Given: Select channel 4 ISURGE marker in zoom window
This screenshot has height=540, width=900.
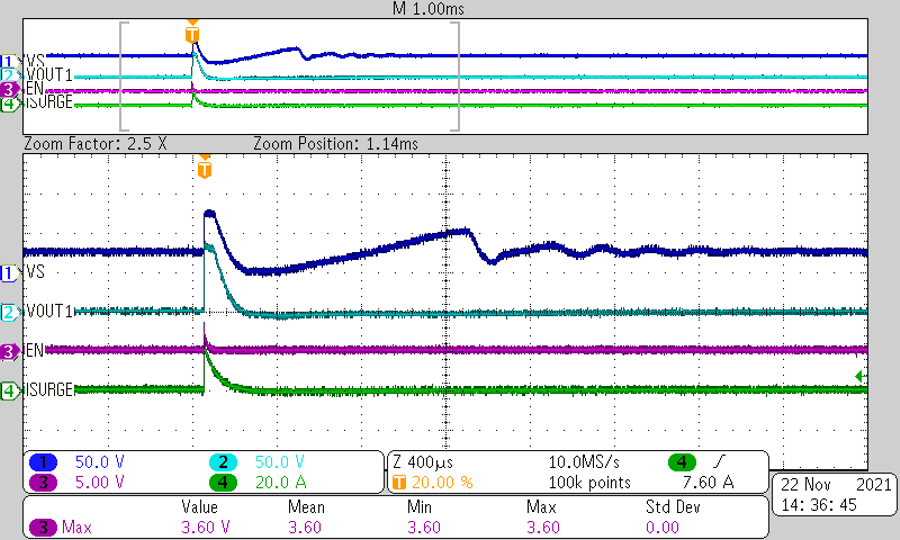Looking at the screenshot, I should tap(10, 391).
